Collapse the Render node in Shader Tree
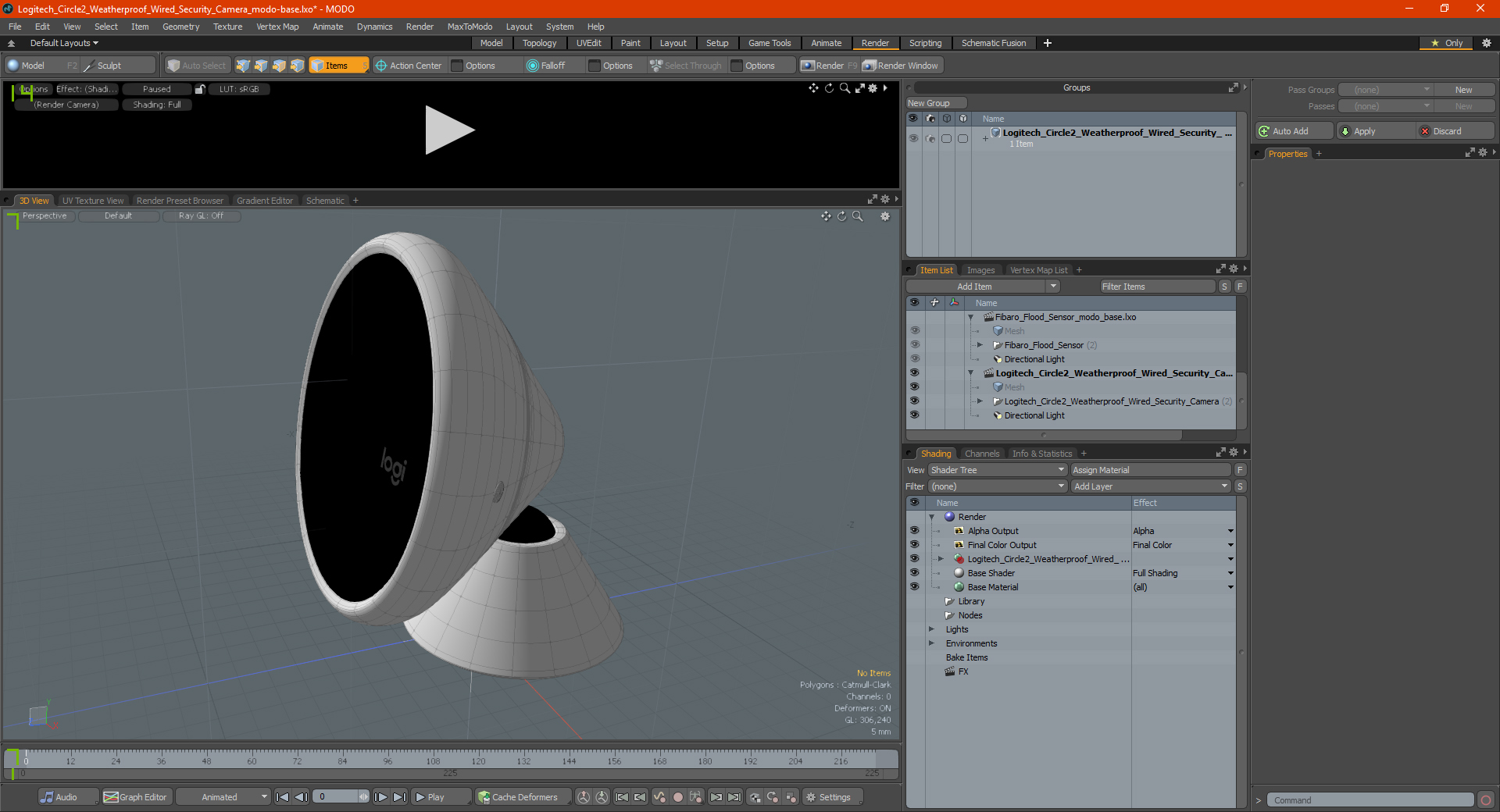 (931, 517)
